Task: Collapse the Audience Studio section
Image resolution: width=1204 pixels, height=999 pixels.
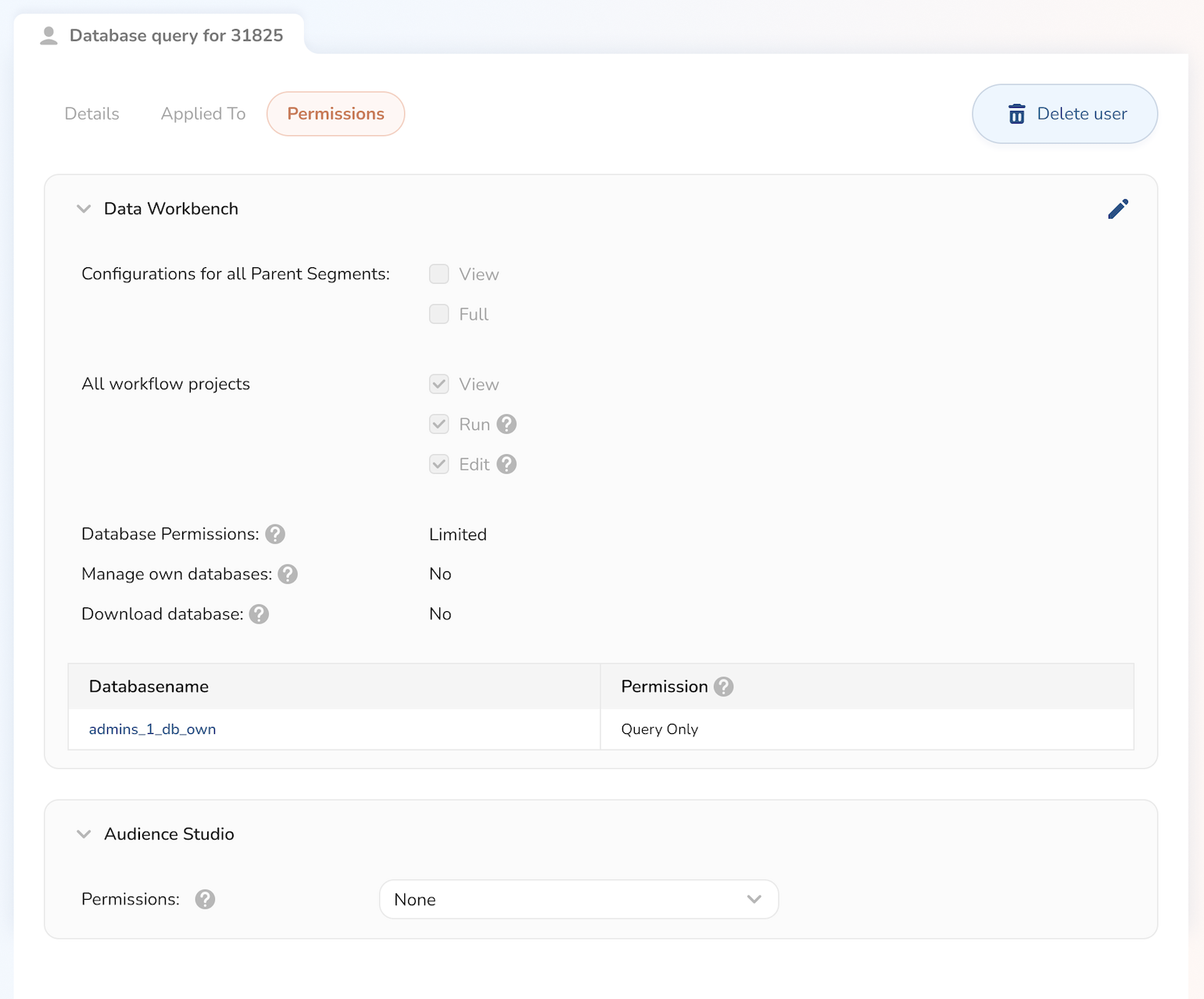Action: click(x=84, y=834)
